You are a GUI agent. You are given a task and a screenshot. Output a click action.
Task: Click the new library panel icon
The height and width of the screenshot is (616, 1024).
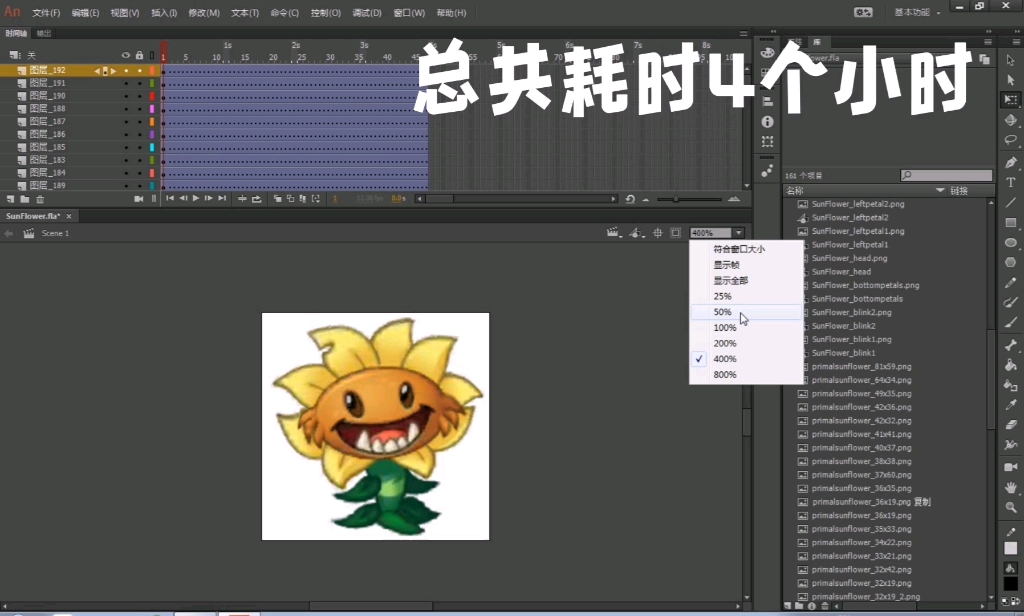click(984, 59)
